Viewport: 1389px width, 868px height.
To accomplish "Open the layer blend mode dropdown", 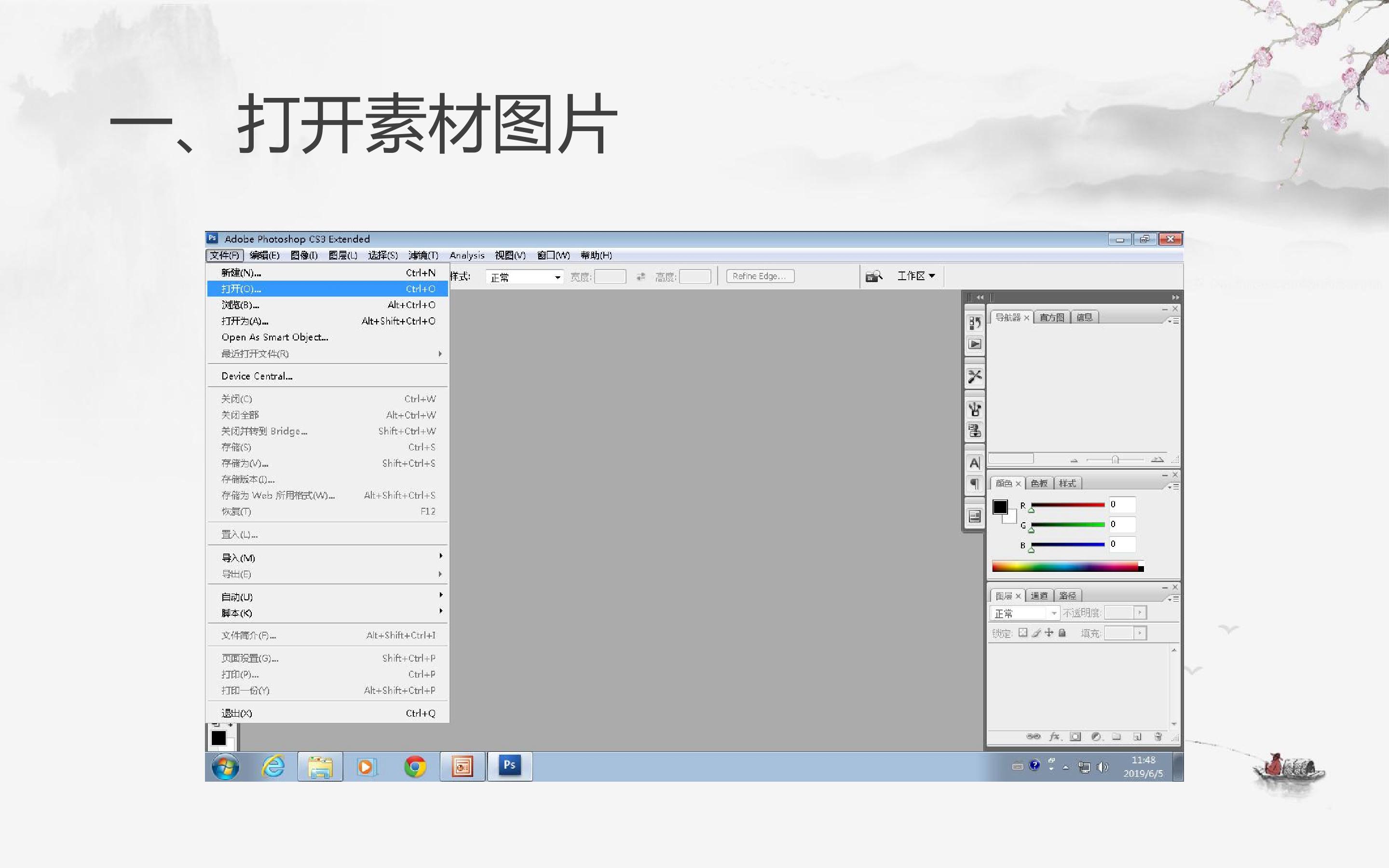I will [x=1024, y=613].
